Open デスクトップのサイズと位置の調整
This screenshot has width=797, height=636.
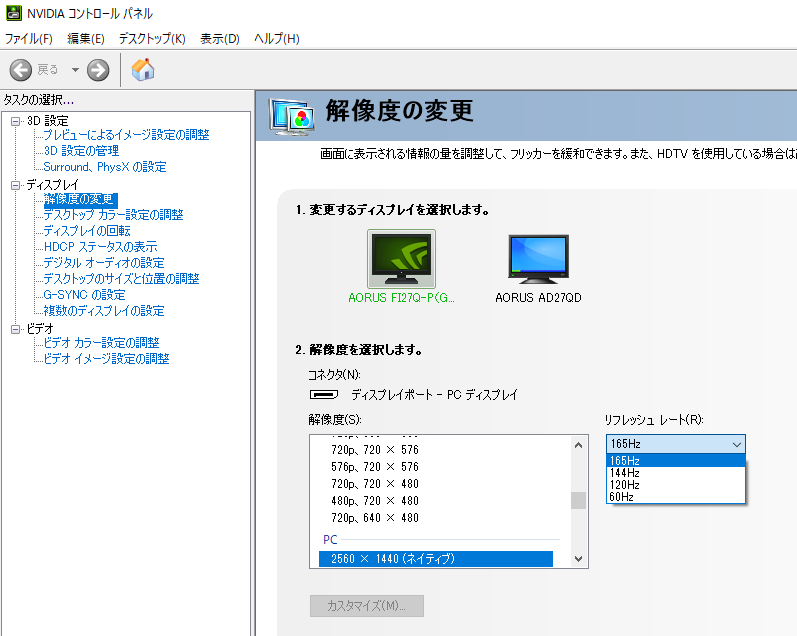(121, 279)
